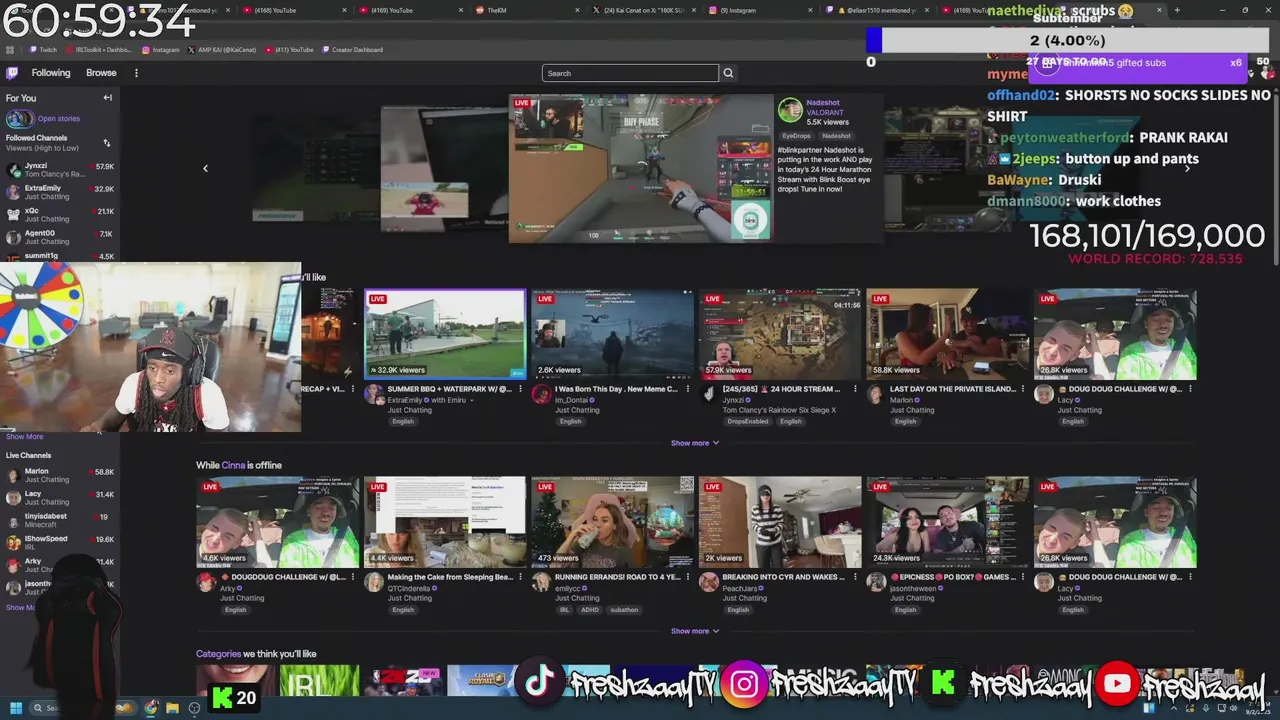Image resolution: width=1280 pixels, height=720 pixels.
Task: Expand Show more under Cinna offline section
Action: click(x=695, y=631)
